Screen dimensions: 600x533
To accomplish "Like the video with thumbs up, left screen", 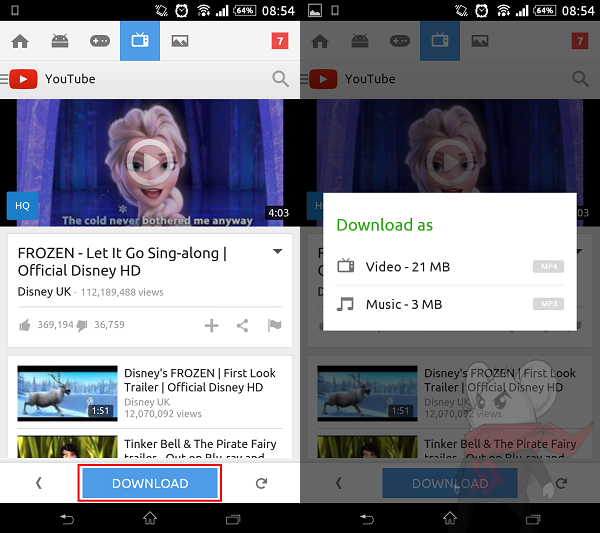I will [x=25, y=326].
